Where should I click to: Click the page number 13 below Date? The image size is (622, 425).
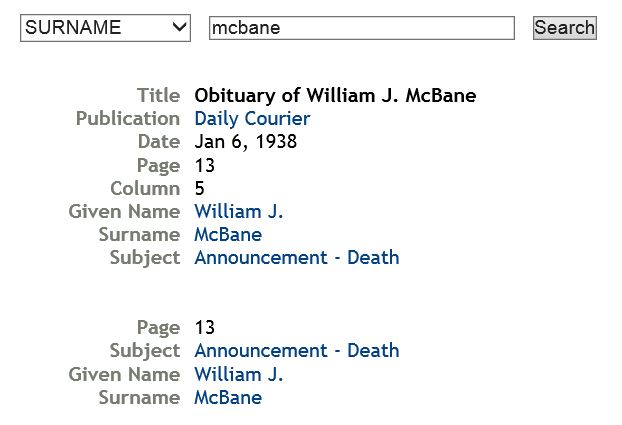pos(204,165)
